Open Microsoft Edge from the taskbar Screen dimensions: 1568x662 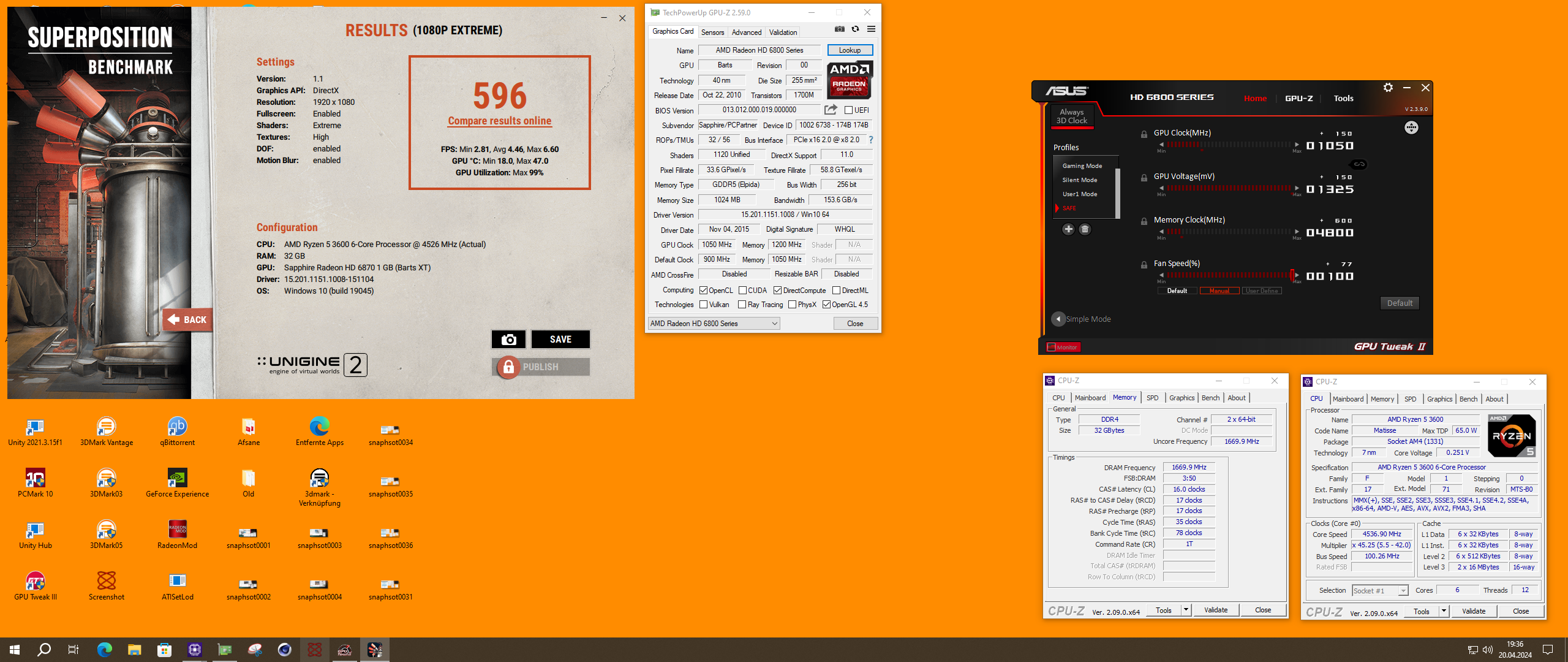pyautogui.click(x=105, y=650)
